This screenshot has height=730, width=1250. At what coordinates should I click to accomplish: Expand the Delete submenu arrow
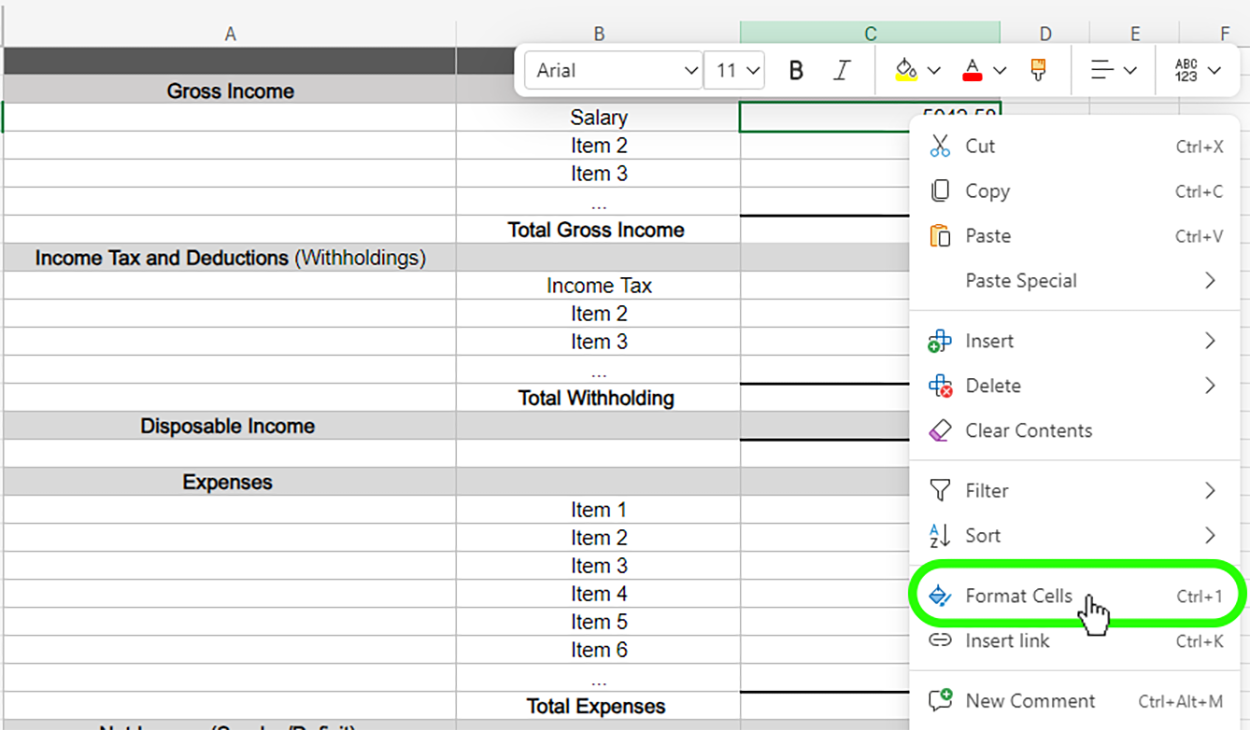pyautogui.click(x=1210, y=386)
